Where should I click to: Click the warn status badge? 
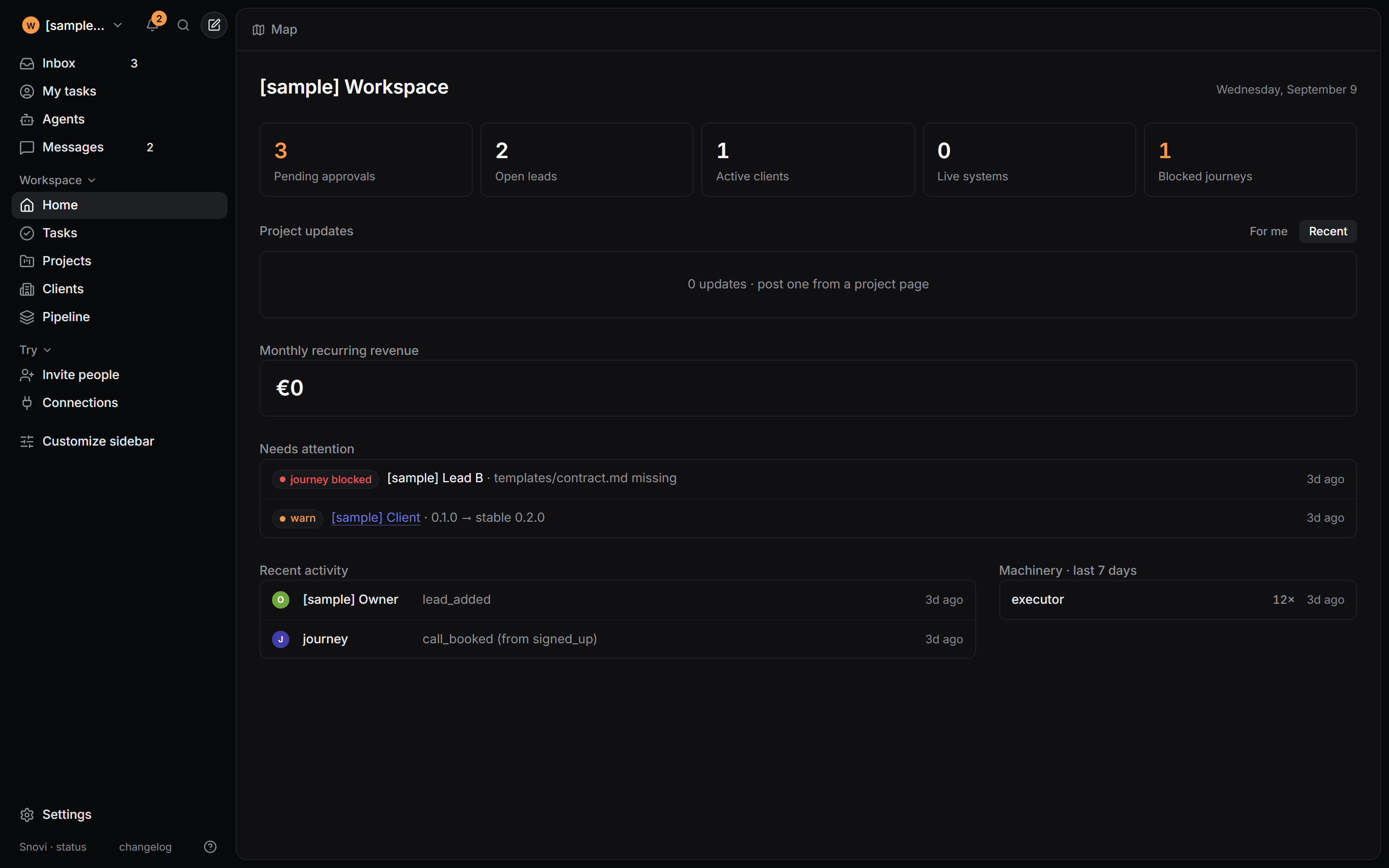click(297, 518)
